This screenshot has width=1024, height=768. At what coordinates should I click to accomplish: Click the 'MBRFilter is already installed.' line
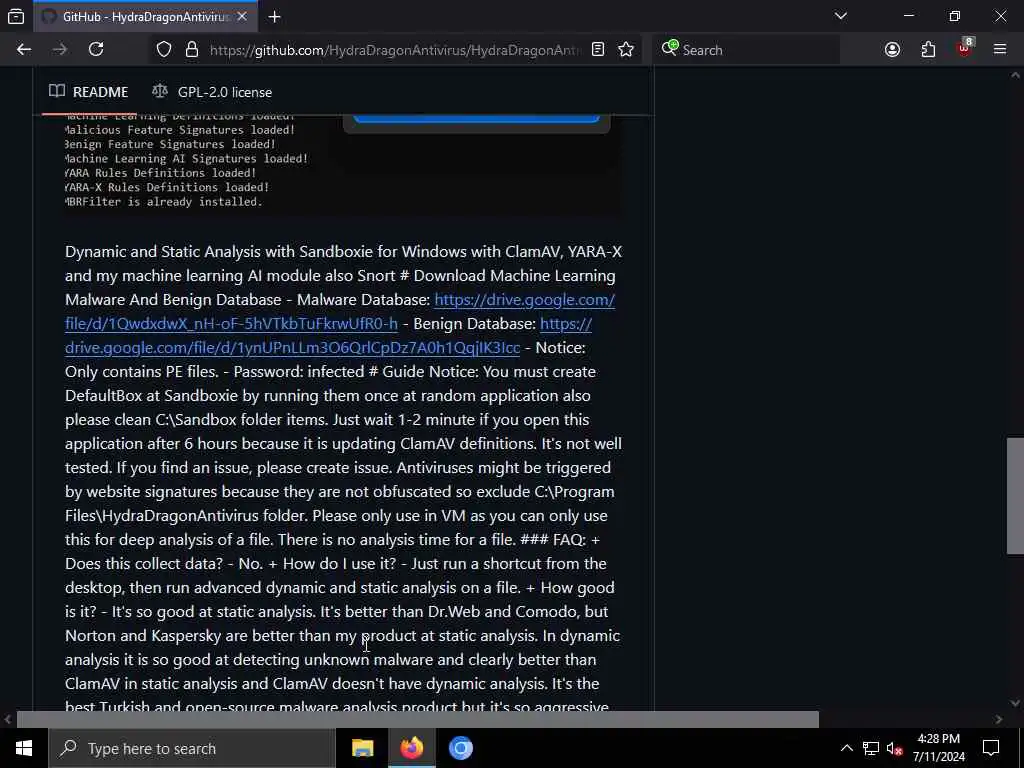(x=164, y=202)
